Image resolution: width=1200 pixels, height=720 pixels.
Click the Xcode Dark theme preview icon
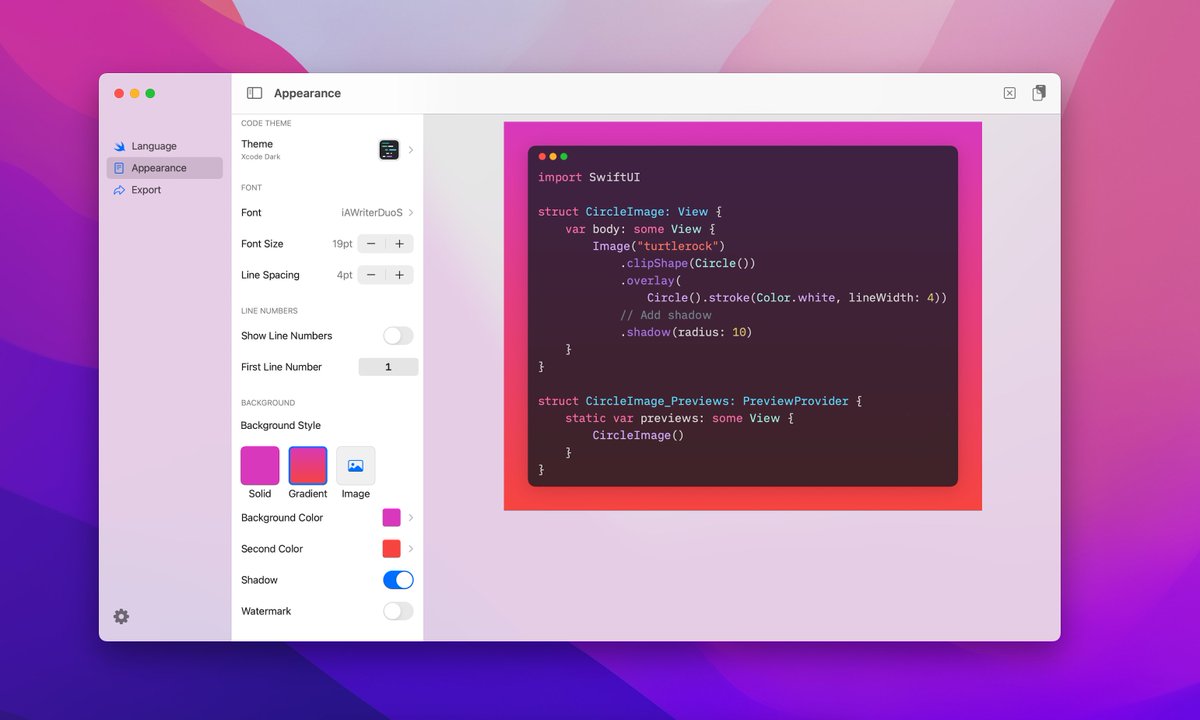click(389, 150)
